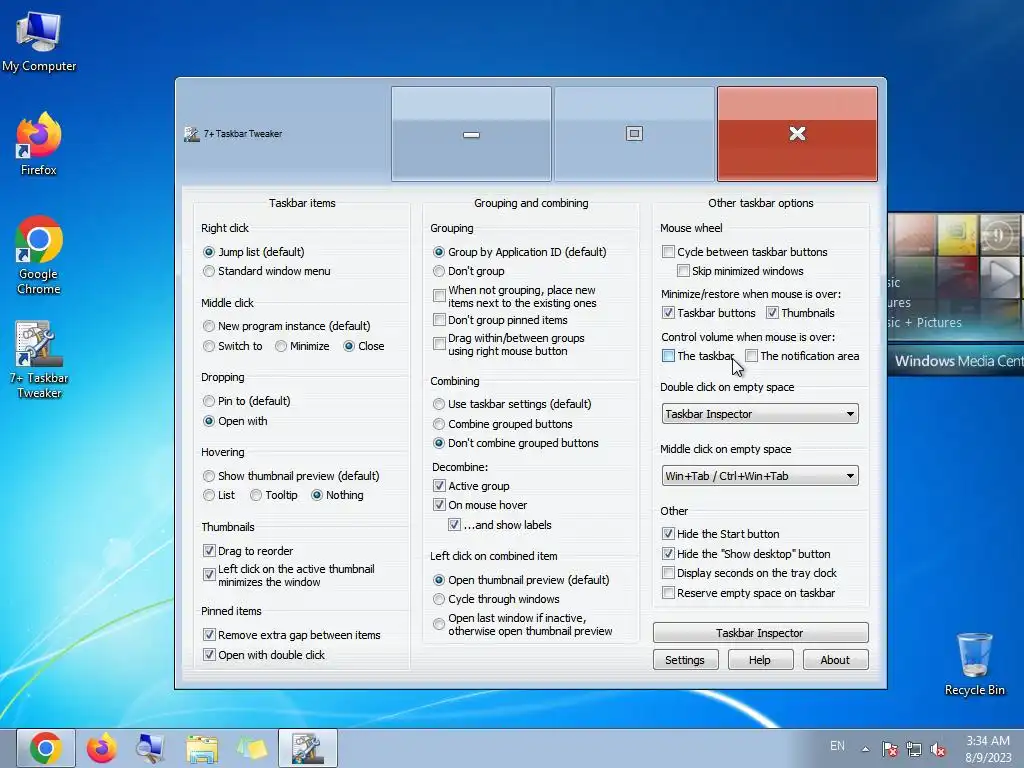Select Cycle through windows option
The width and height of the screenshot is (1024, 768).
[496, 599]
